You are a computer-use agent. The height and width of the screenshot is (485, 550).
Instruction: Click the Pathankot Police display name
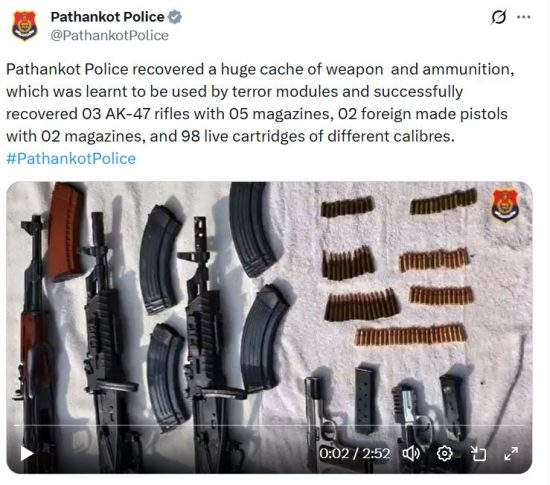click(107, 17)
